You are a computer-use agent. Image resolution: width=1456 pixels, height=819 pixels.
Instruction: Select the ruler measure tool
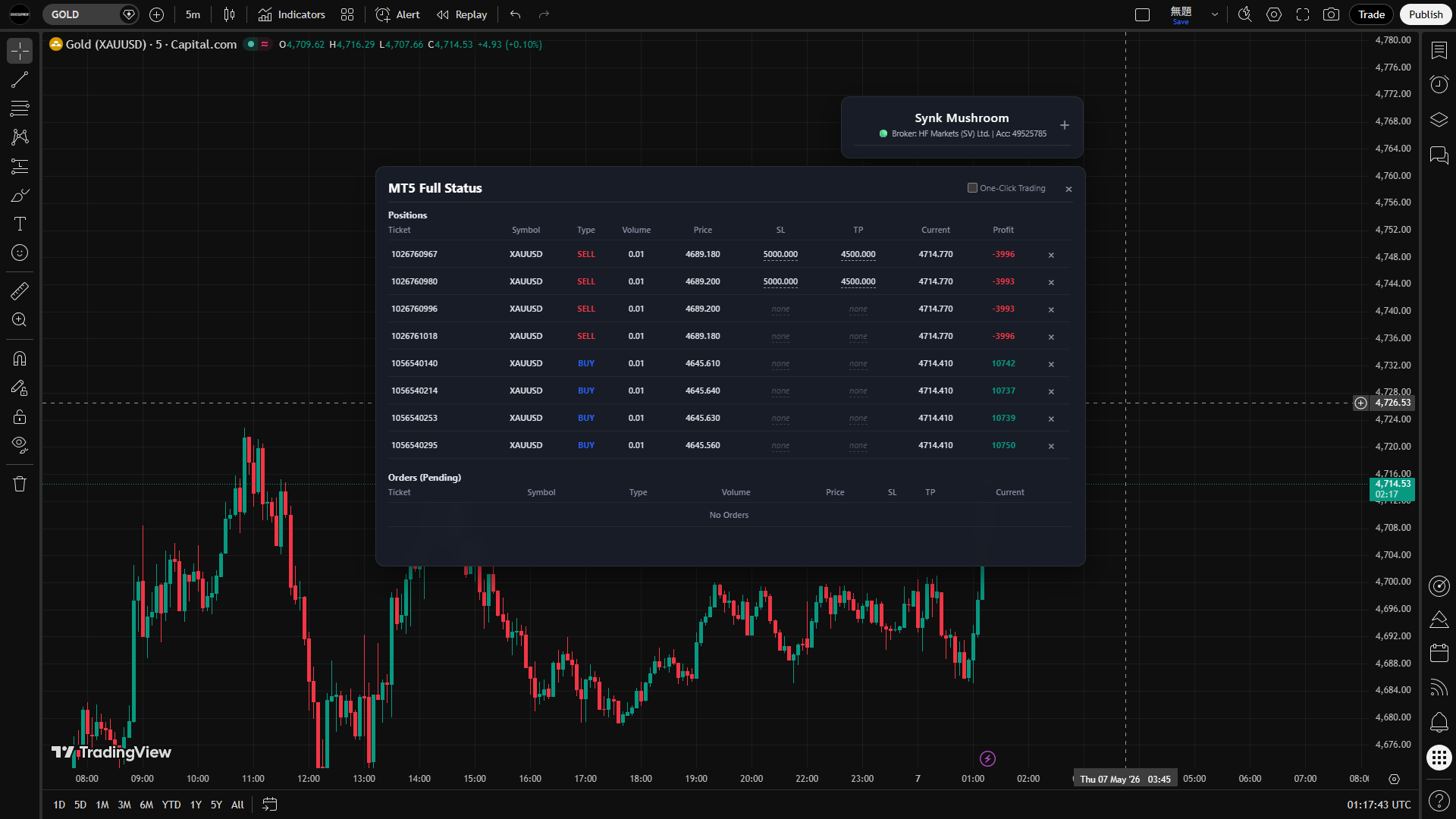coord(20,291)
